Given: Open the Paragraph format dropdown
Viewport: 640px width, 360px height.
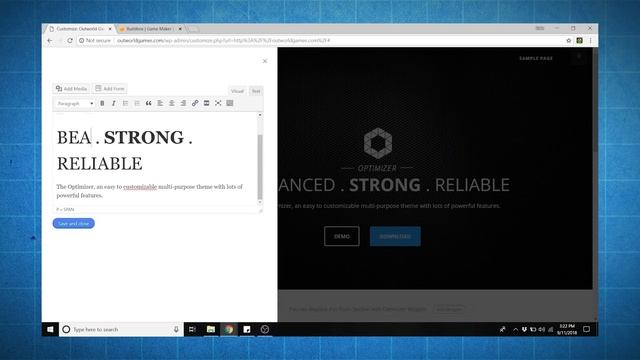Looking at the screenshot, I should pos(75,103).
